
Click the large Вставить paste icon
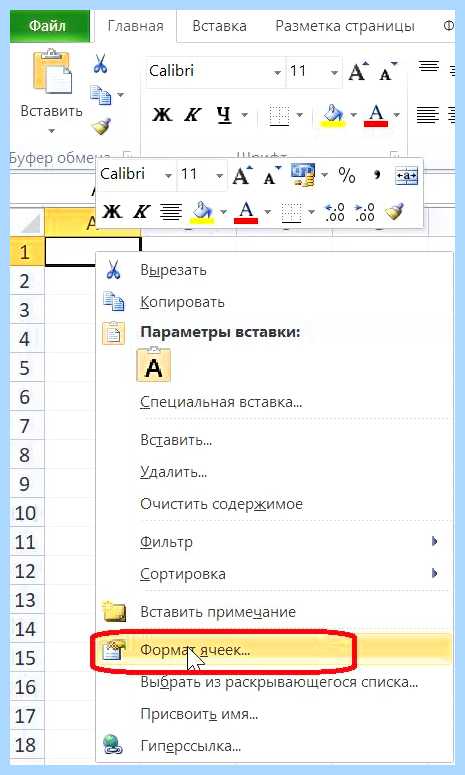pos(52,72)
